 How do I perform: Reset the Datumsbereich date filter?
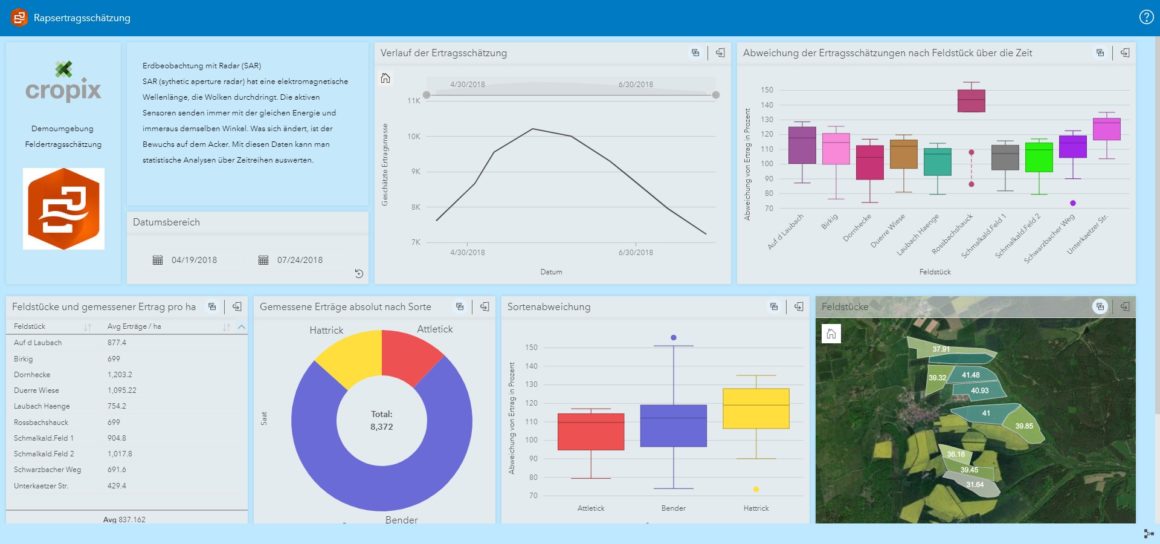coord(359,274)
